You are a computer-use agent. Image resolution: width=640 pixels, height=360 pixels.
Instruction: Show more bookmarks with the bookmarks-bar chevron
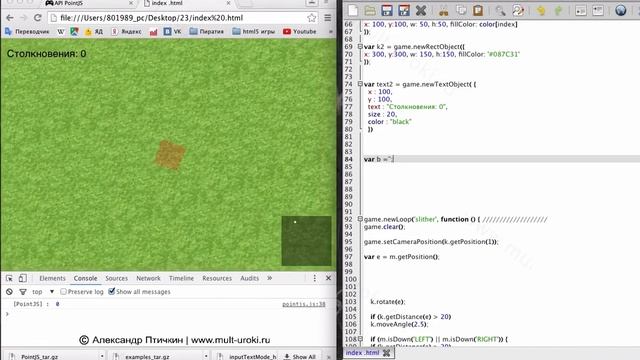pos(330,31)
